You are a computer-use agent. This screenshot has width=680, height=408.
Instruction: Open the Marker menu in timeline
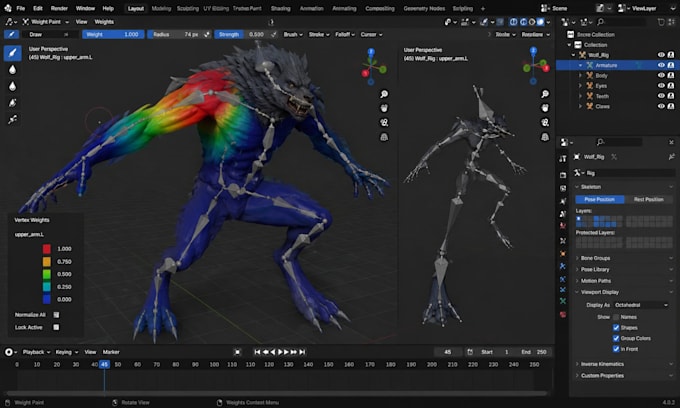coord(111,352)
